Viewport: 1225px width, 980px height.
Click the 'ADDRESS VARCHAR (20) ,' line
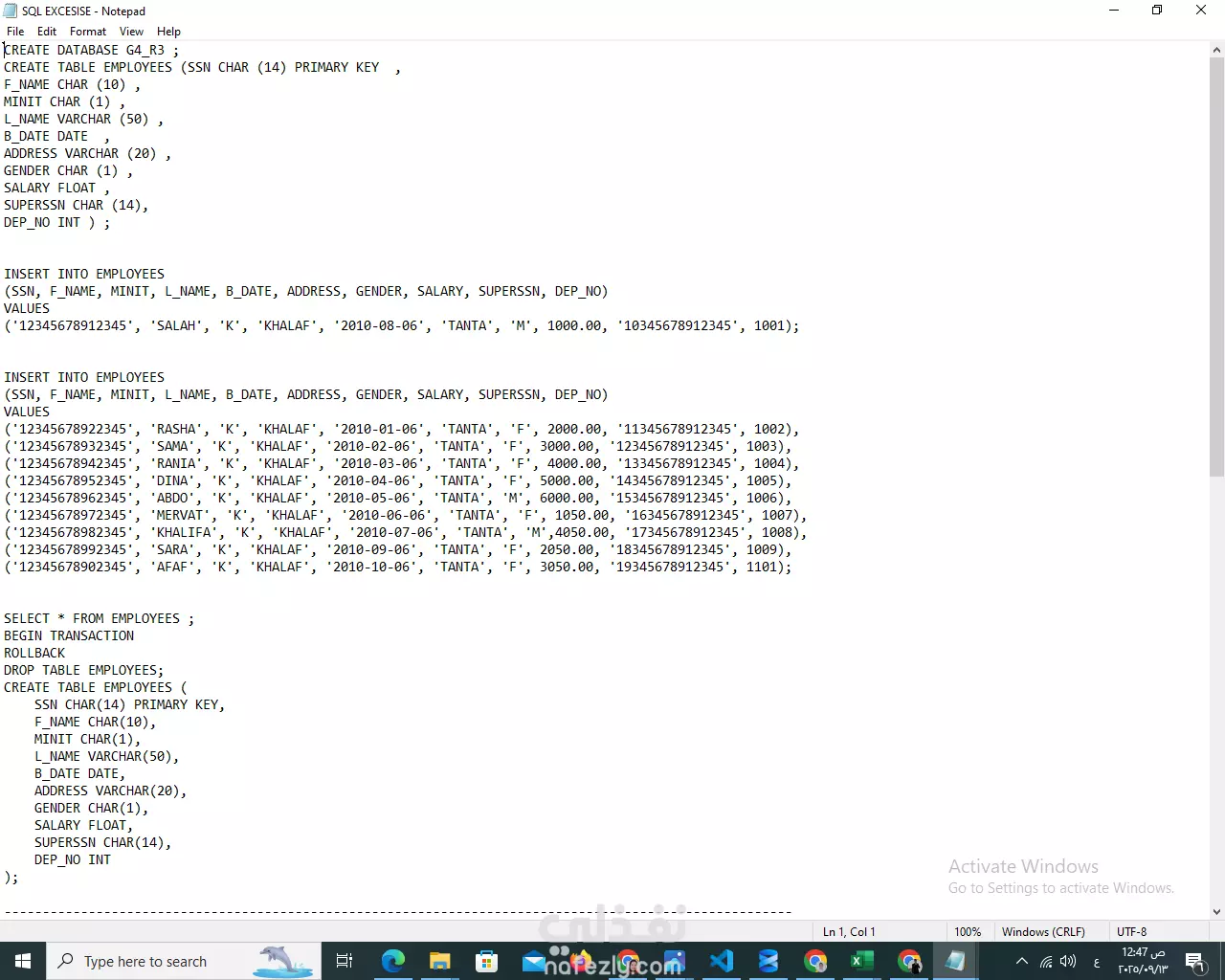point(87,153)
